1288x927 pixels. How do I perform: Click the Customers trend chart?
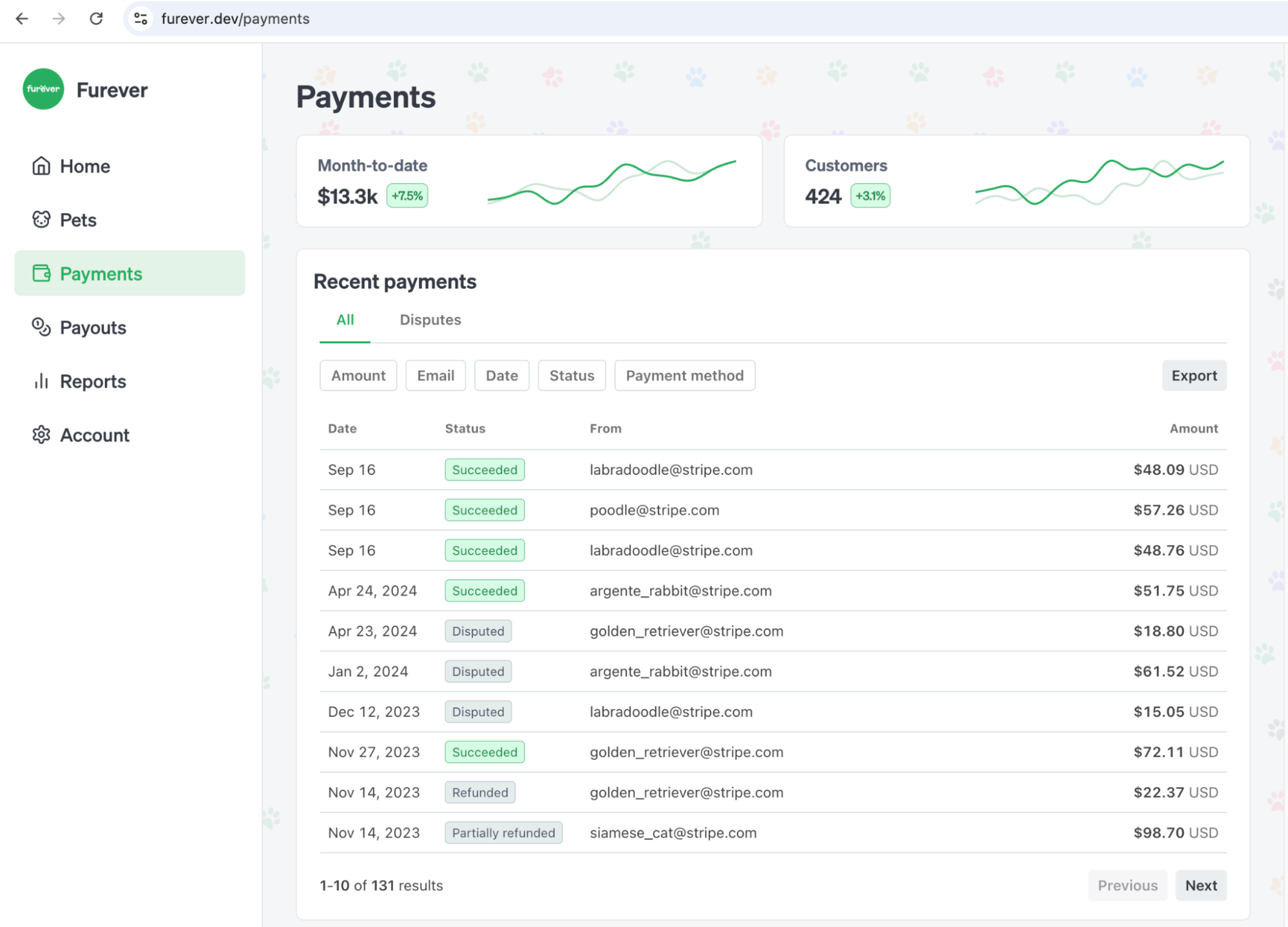(1099, 182)
